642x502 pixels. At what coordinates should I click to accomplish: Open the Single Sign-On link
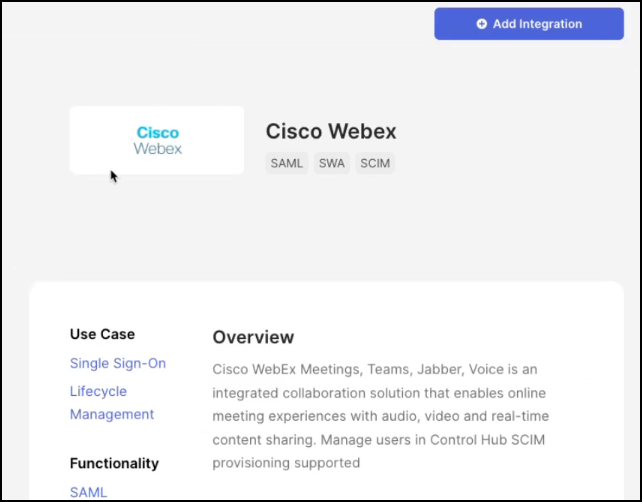click(x=118, y=363)
